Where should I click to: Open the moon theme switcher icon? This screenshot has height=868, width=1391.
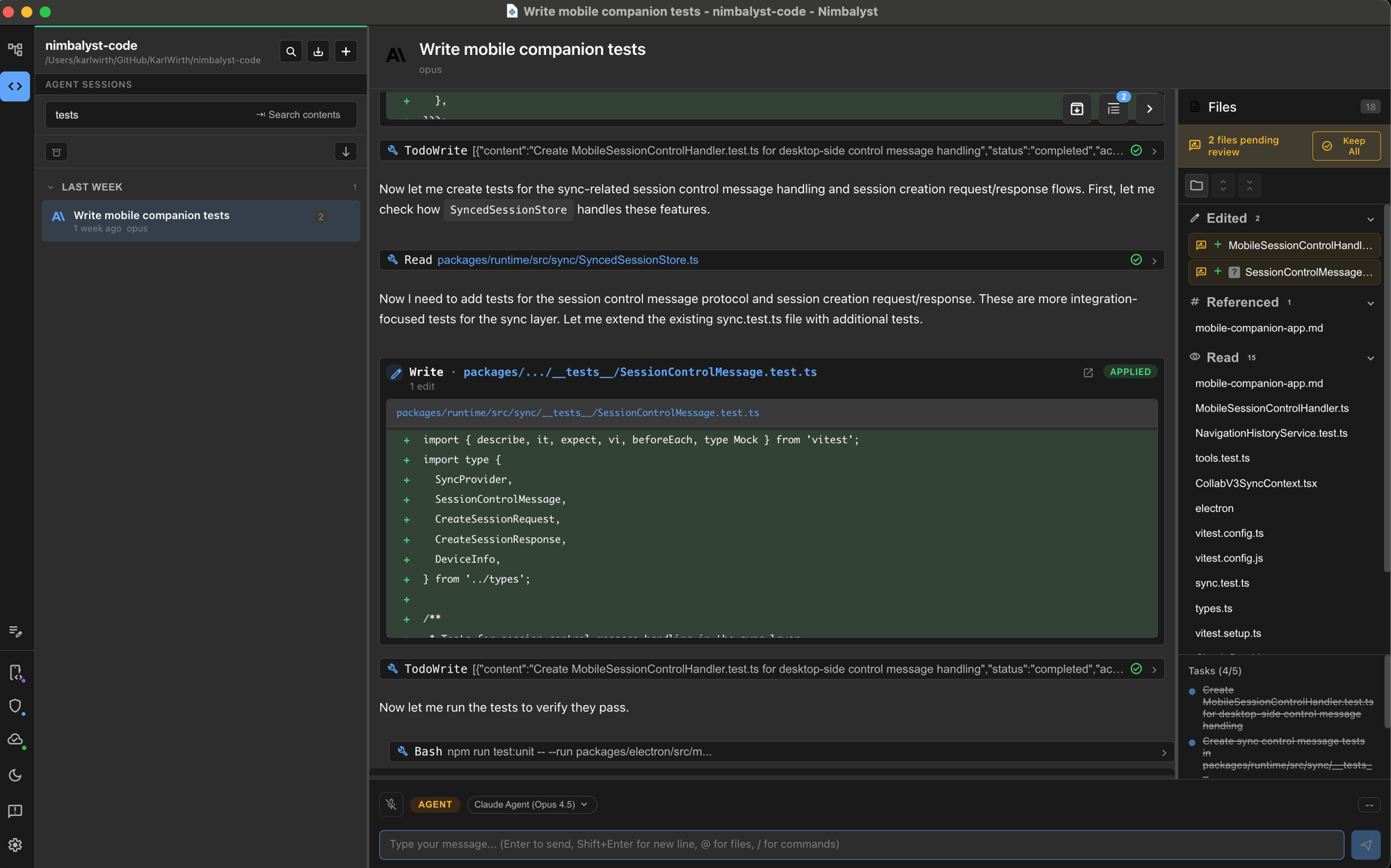(x=15, y=775)
